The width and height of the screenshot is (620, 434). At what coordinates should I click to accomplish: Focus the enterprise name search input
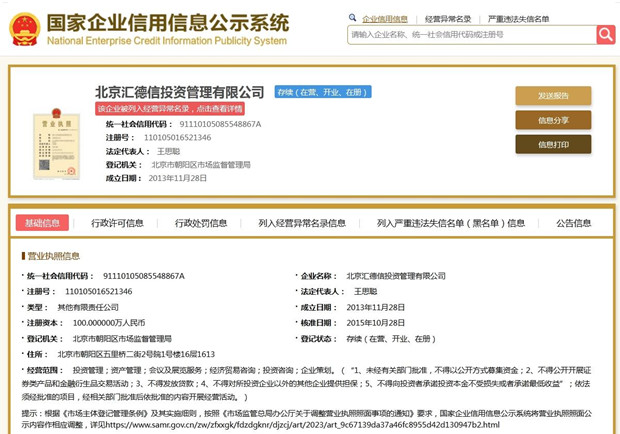tap(472, 35)
